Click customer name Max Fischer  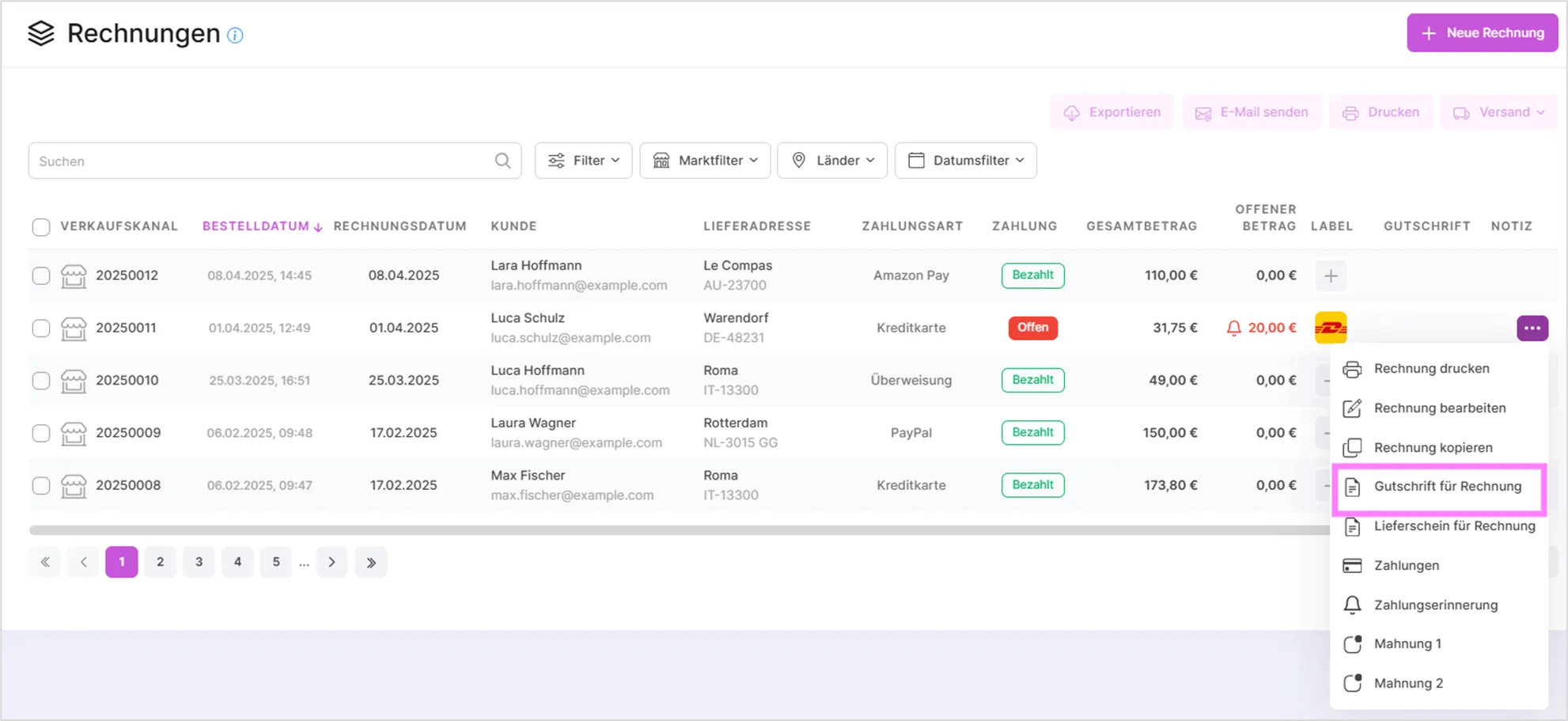coord(528,476)
